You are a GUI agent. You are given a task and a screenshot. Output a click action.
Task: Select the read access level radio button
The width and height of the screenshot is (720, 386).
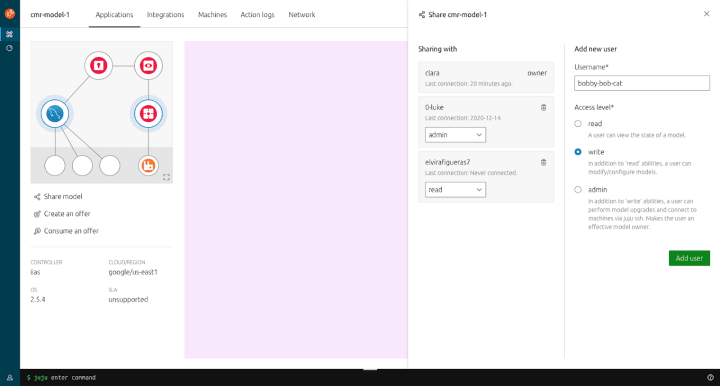pyautogui.click(x=578, y=123)
